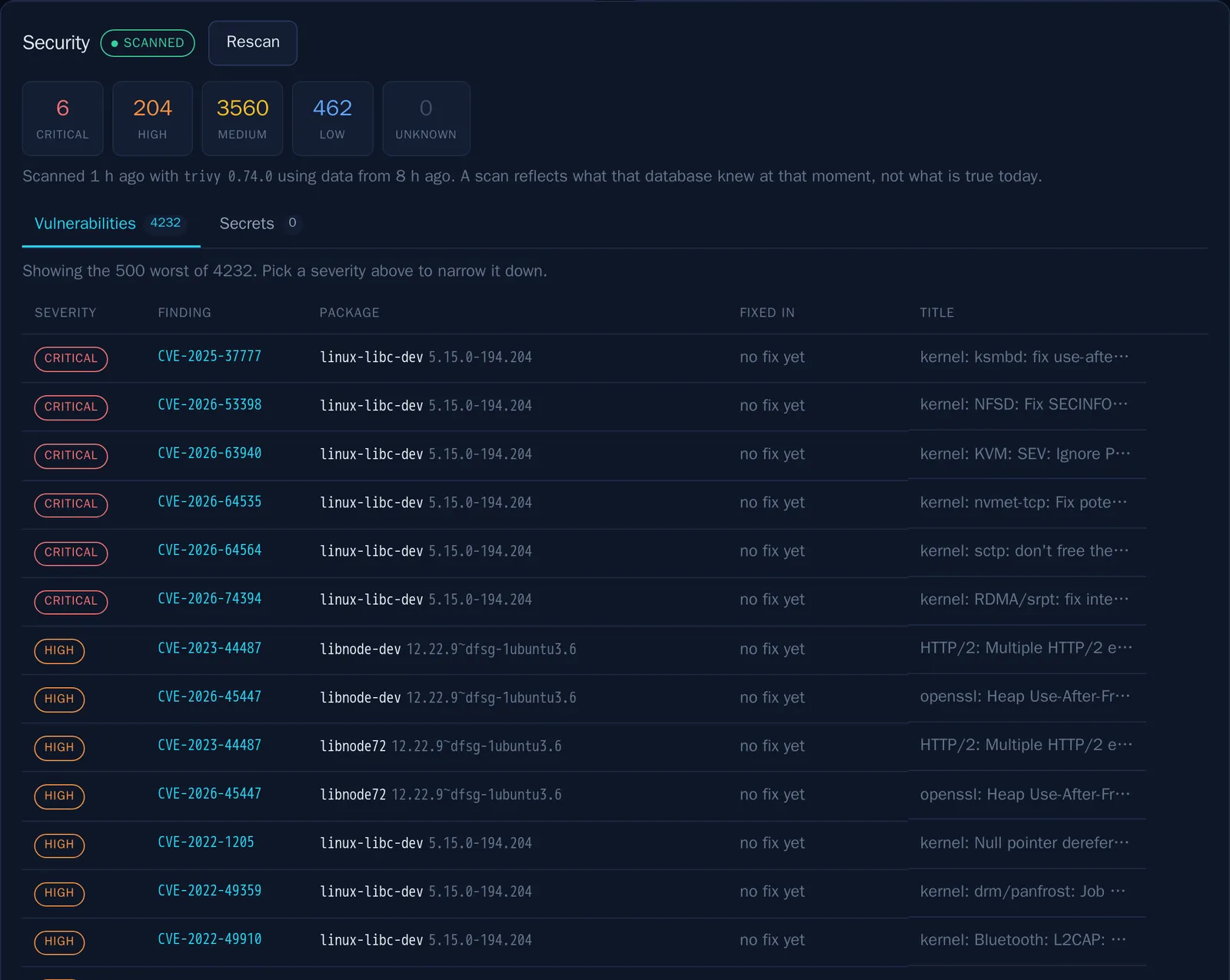The image size is (1230, 980).
Task: Select the title 'kernel: Bluetooth: L2CAP: …'
Action: [1023, 939]
